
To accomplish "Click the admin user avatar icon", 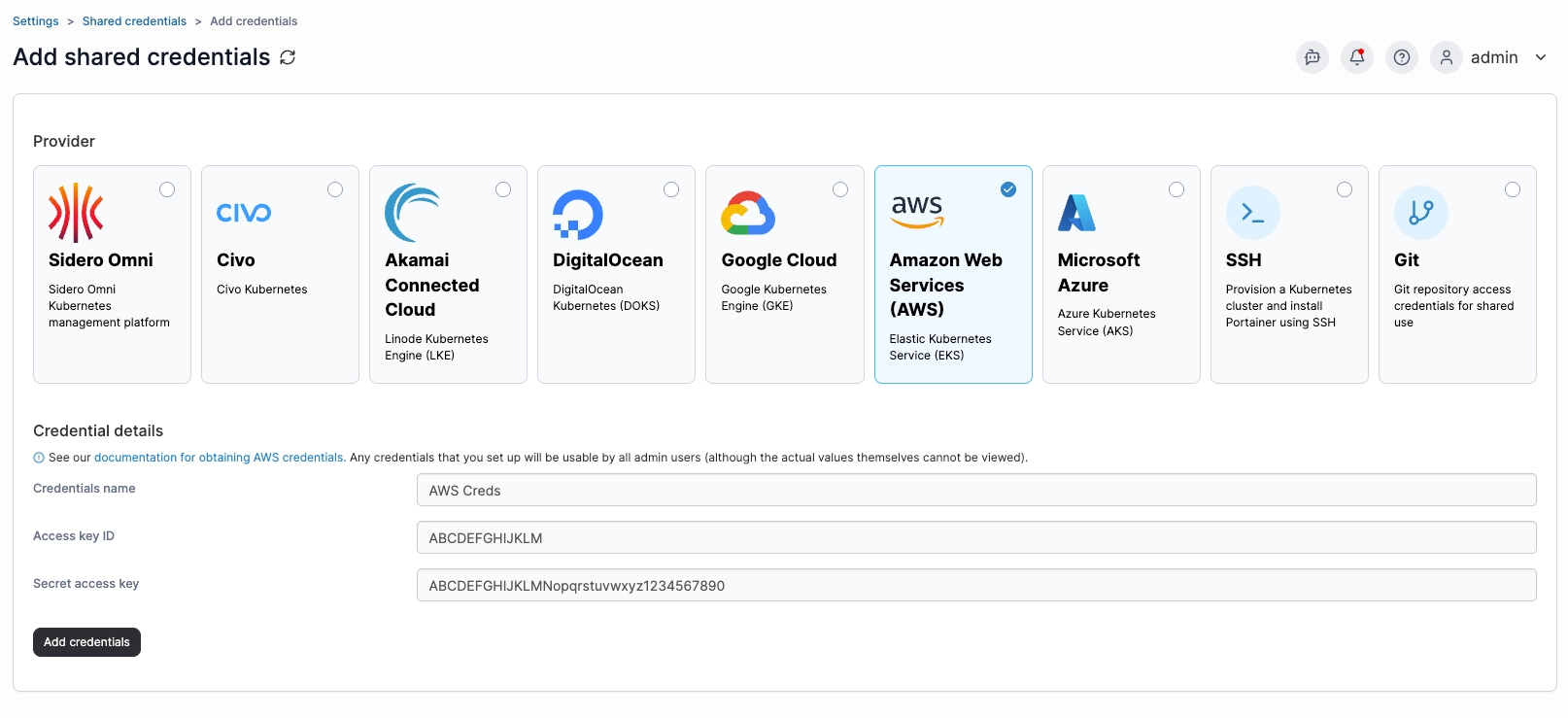I will 1447,57.
